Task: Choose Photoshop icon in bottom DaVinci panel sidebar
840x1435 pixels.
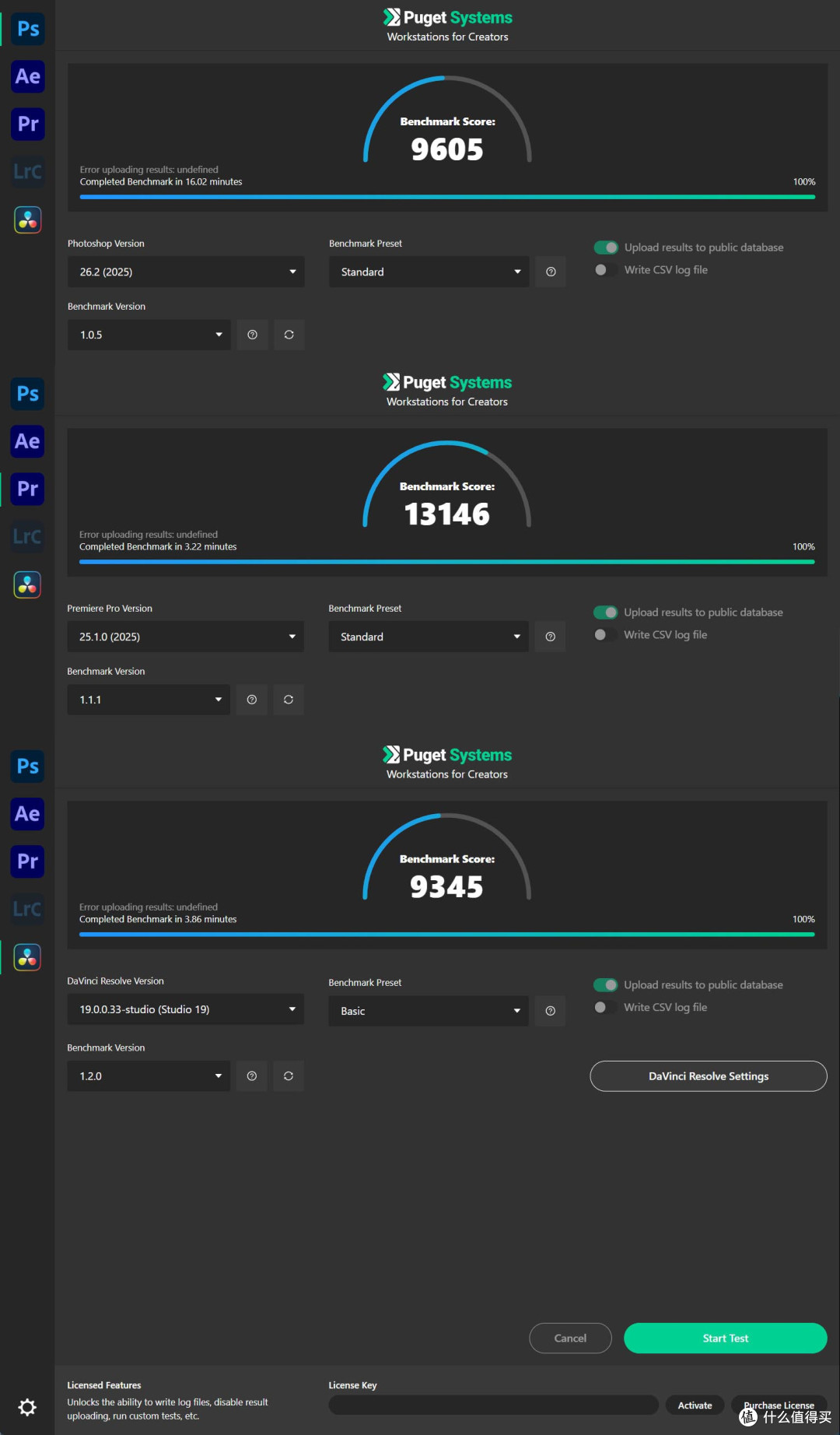Action: [27, 767]
